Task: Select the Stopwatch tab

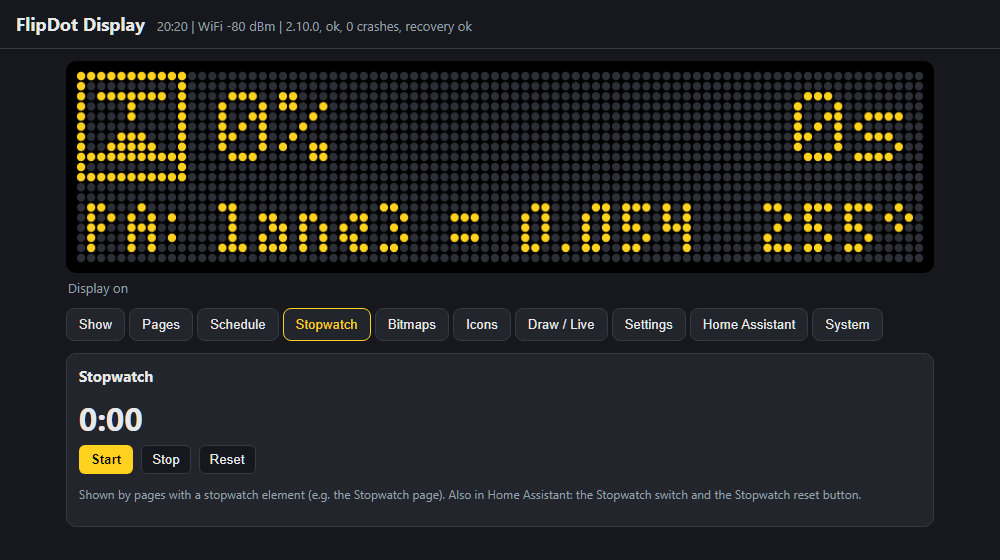Action: (327, 325)
